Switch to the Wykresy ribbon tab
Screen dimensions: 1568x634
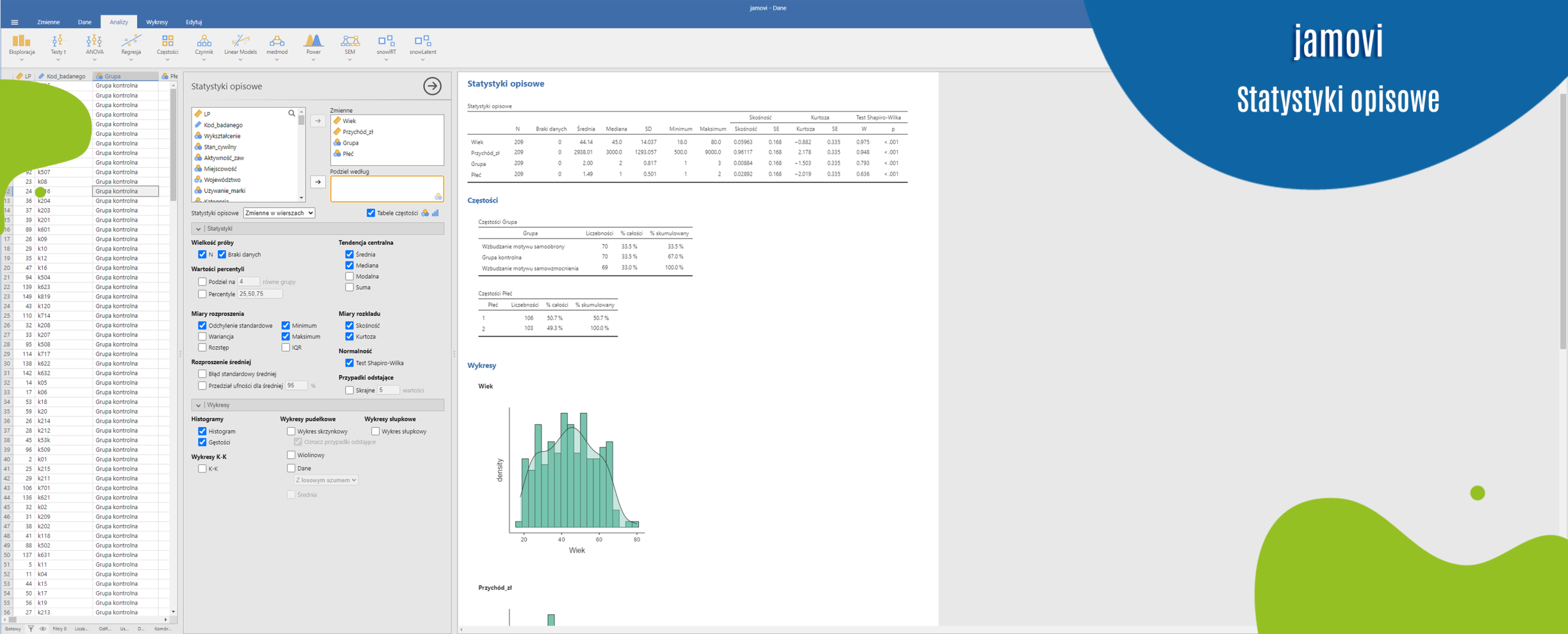[x=157, y=22]
